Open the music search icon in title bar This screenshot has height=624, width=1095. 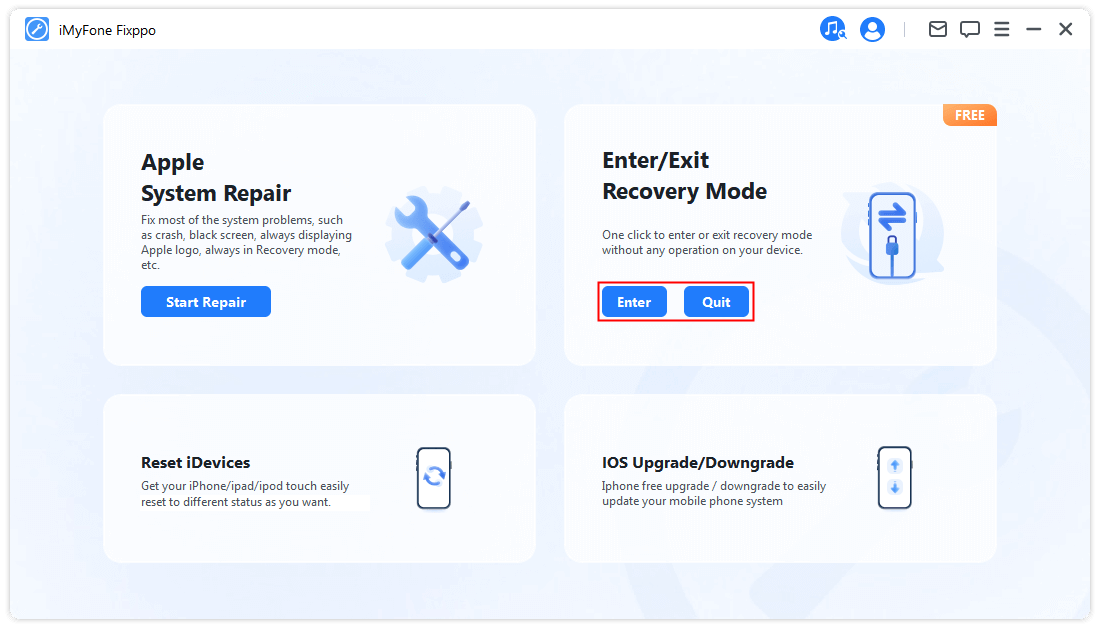(x=832, y=29)
